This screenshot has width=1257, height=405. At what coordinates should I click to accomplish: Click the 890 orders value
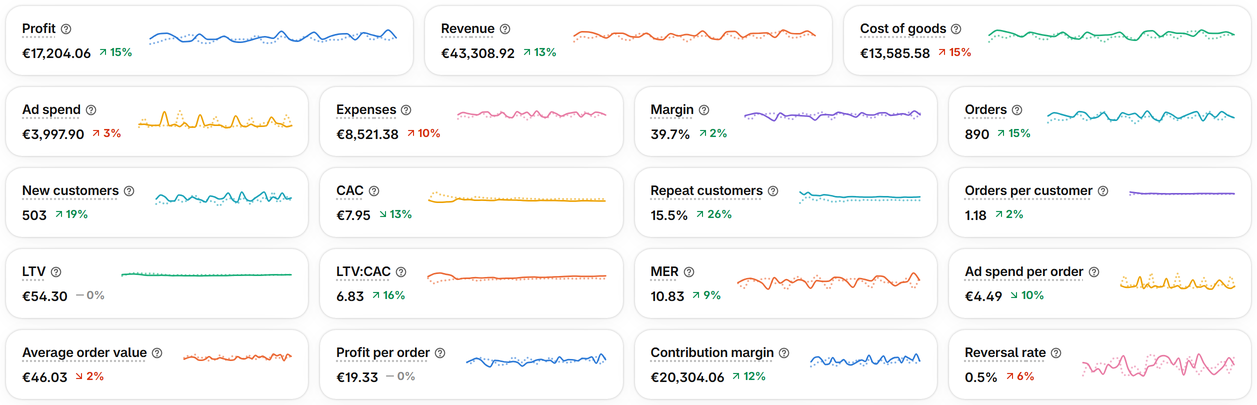(977, 134)
